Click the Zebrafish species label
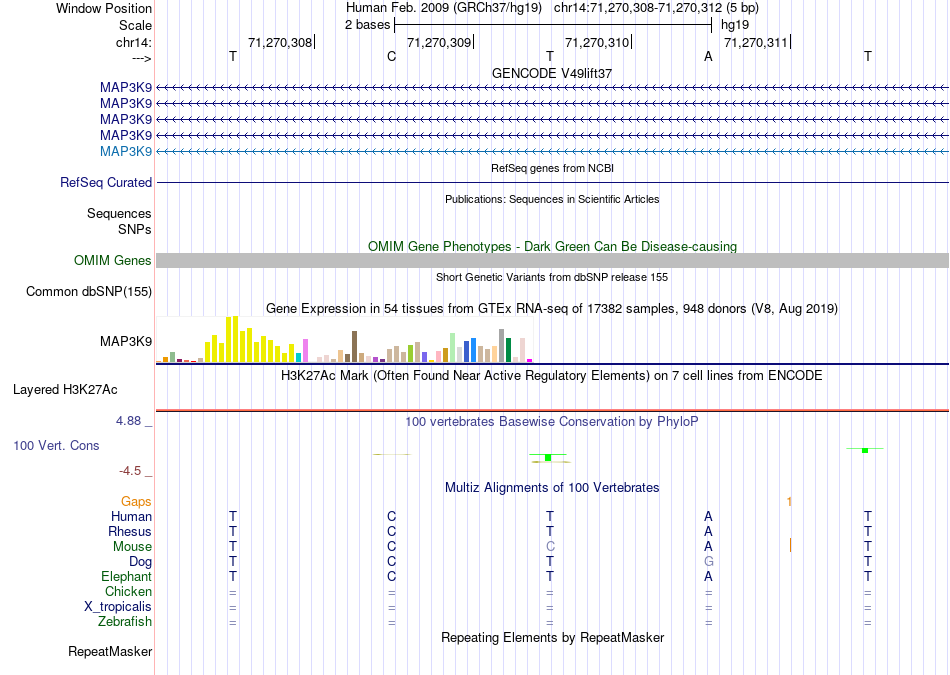950x675 pixels. (x=125, y=622)
